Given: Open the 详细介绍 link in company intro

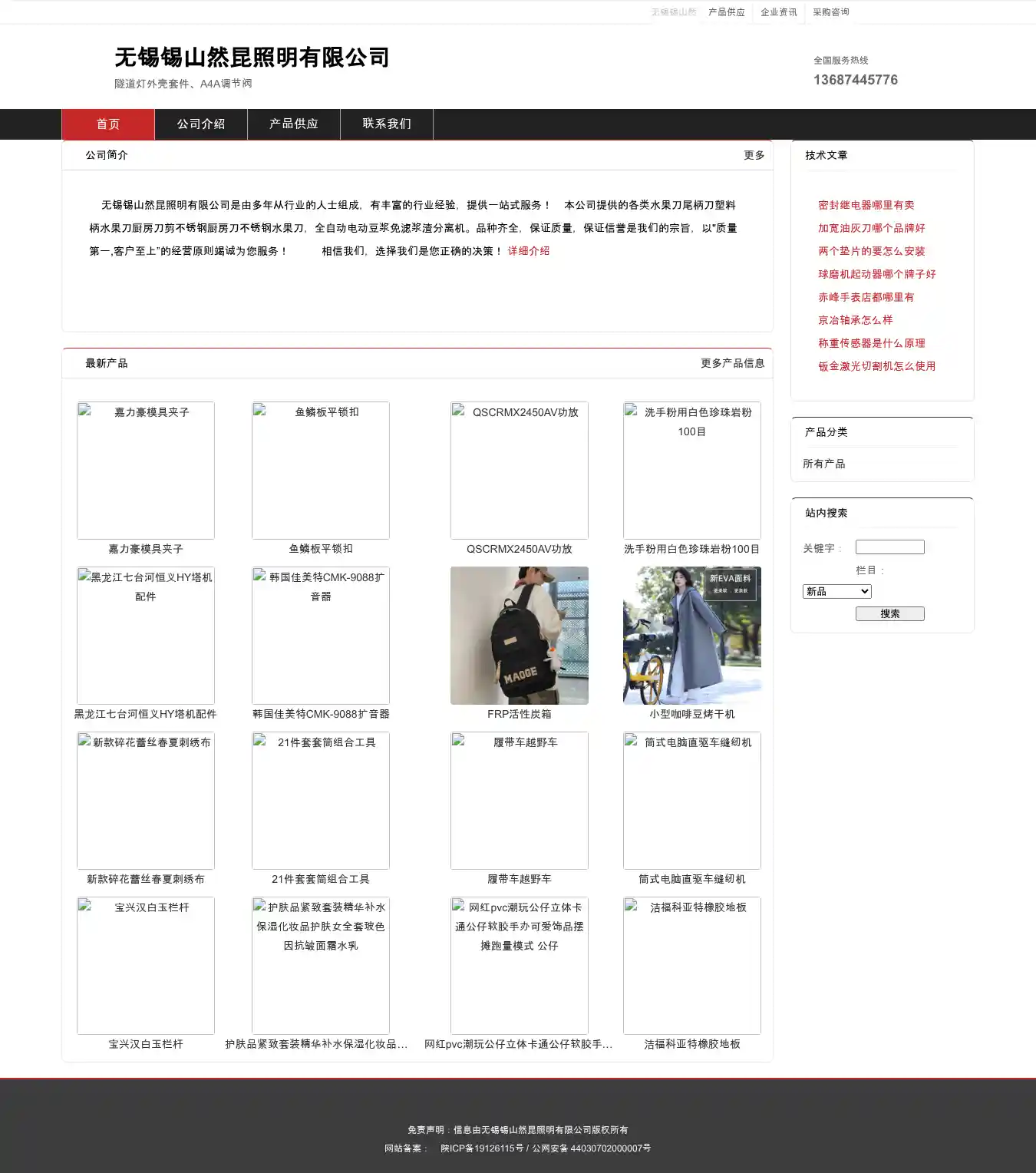Looking at the screenshot, I should click(x=528, y=251).
